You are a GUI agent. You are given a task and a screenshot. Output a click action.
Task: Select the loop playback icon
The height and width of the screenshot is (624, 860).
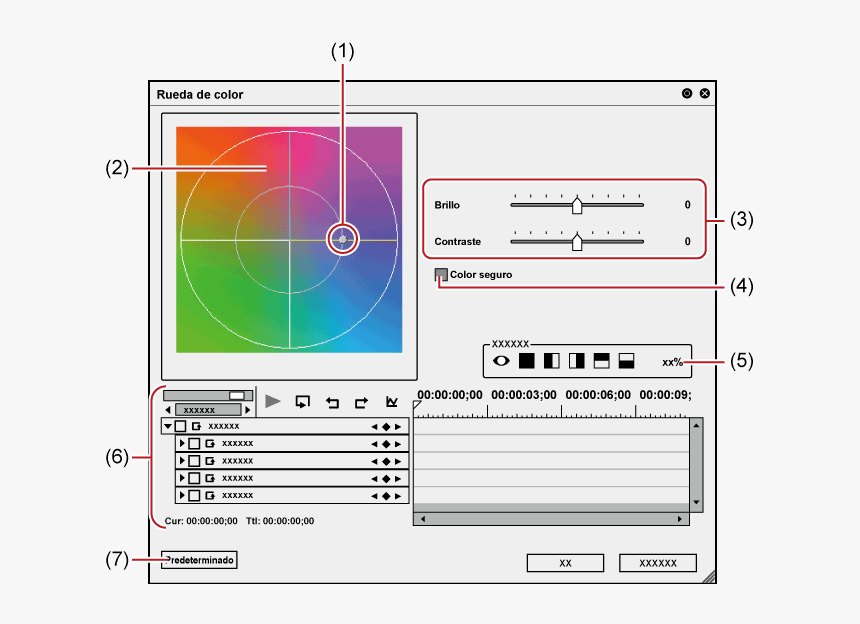coord(303,400)
